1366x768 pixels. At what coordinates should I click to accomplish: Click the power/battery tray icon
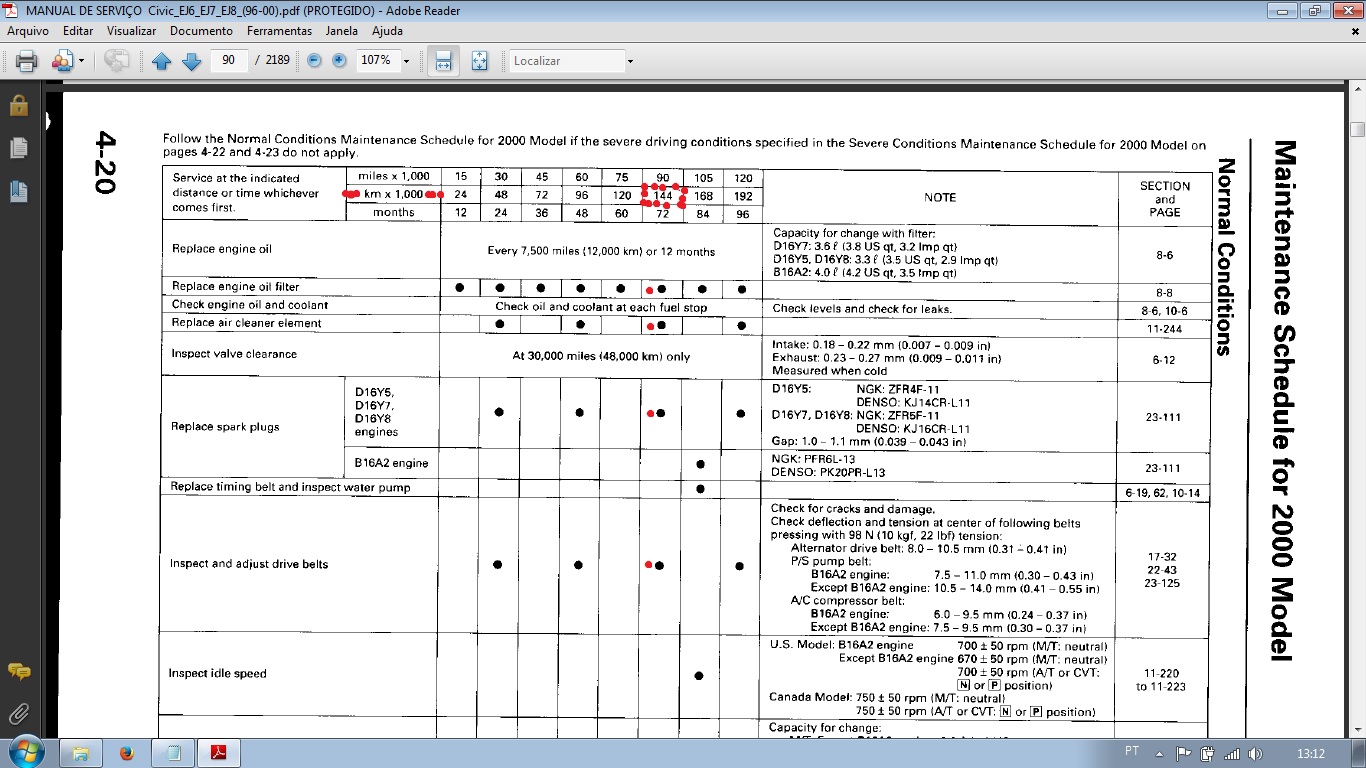coord(1208,754)
